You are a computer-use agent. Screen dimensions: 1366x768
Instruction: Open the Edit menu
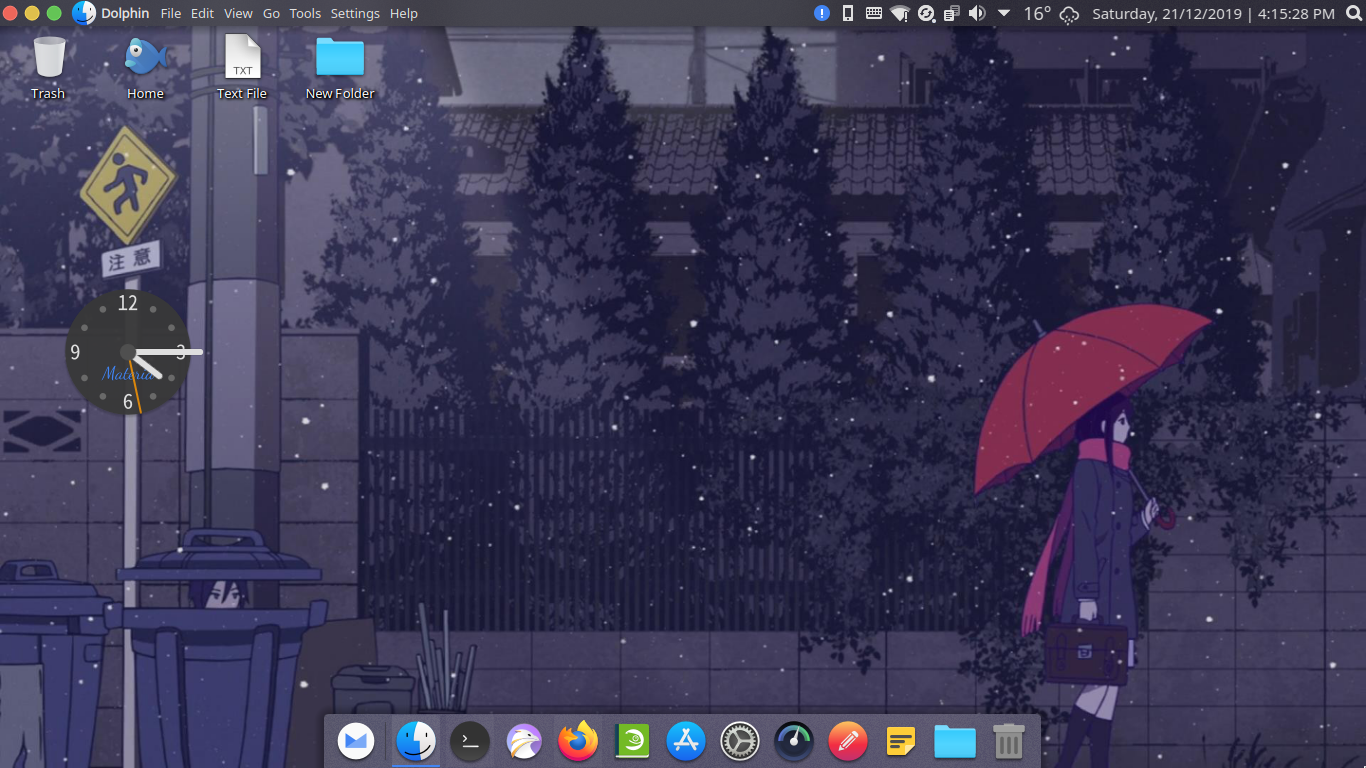click(x=202, y=13)
